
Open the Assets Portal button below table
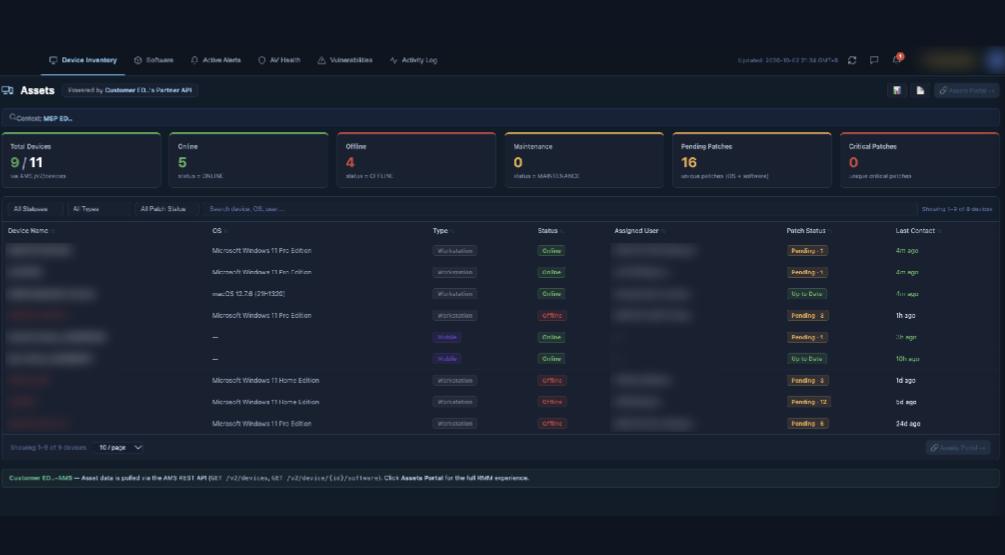958,447
